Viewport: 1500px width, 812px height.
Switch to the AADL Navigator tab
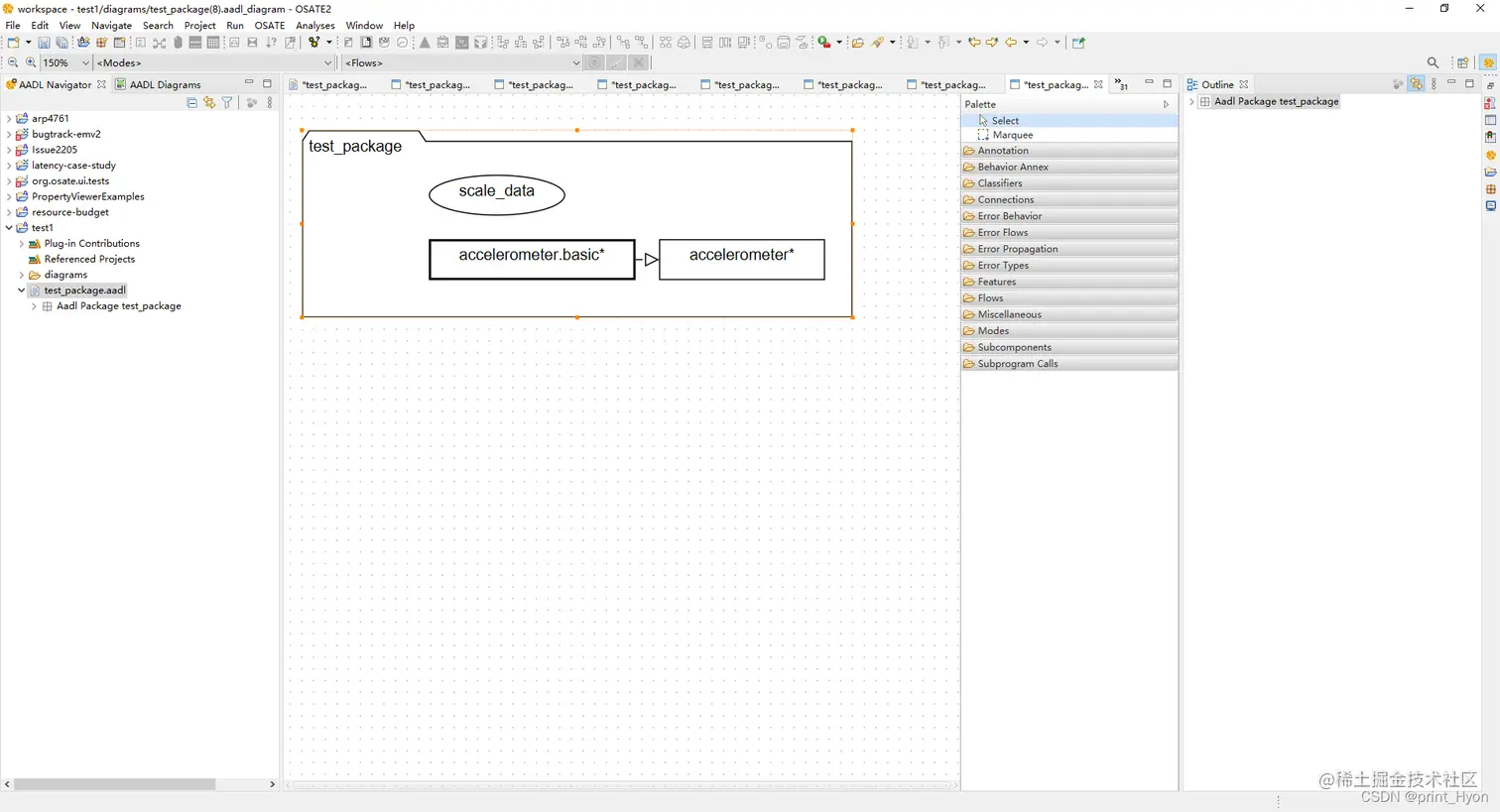click(56, 84)
